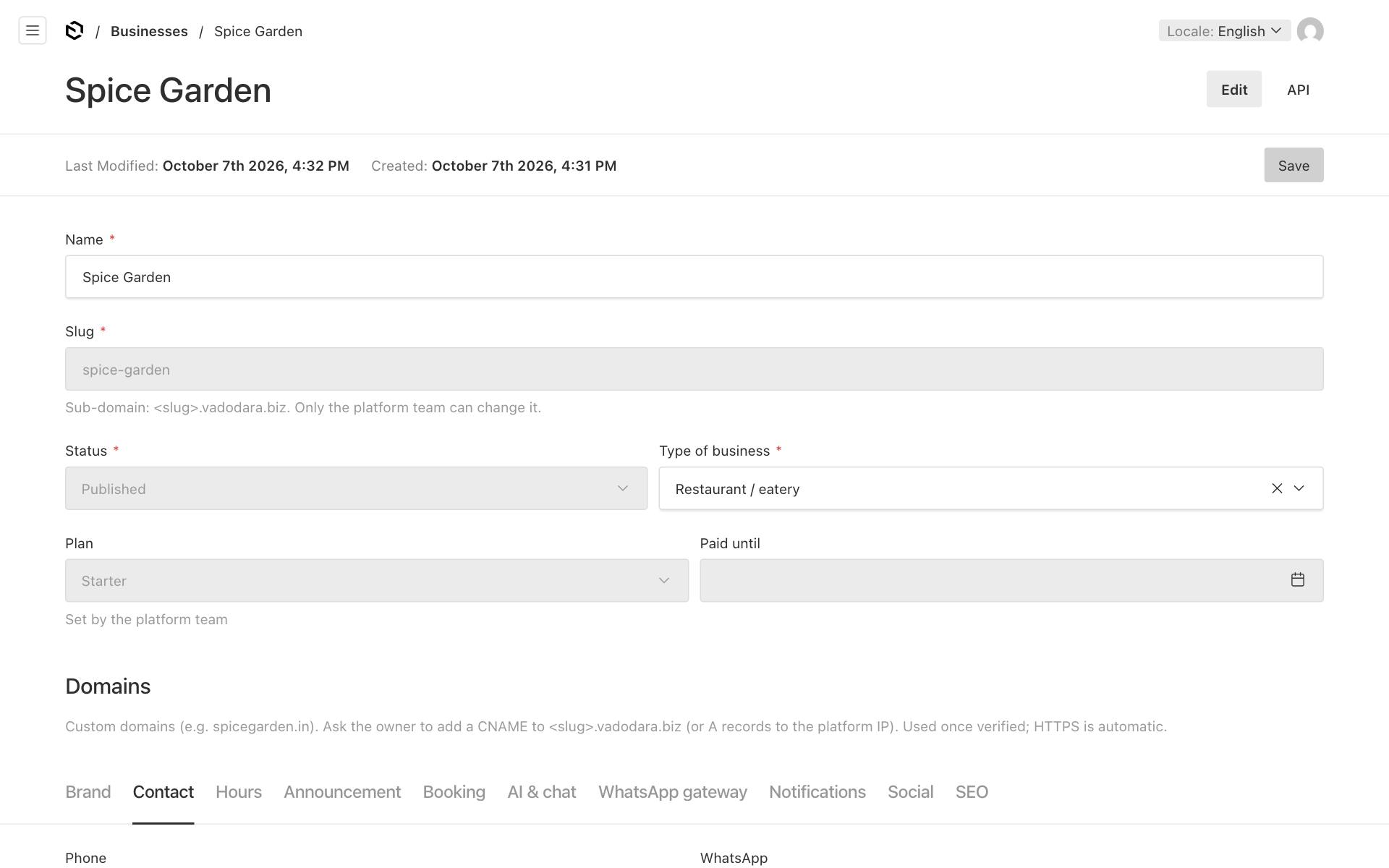1389x868 pixels.
Task: Go to Businesses breadcrumb link
Action: pyautogui.click(x=149, y=31)
